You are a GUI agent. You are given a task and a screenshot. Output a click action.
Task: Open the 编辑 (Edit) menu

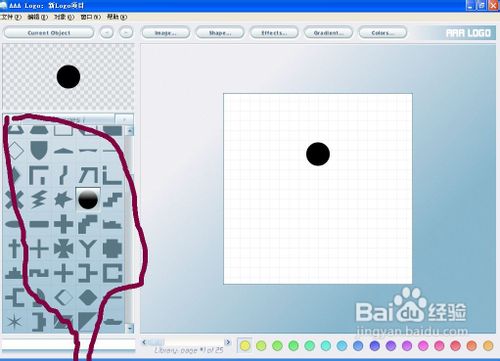38,17
